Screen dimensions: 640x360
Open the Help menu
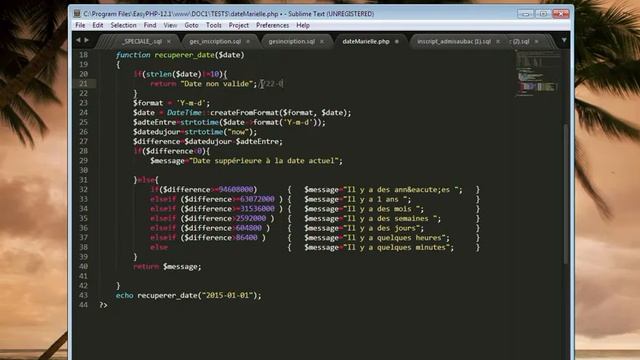302,25
